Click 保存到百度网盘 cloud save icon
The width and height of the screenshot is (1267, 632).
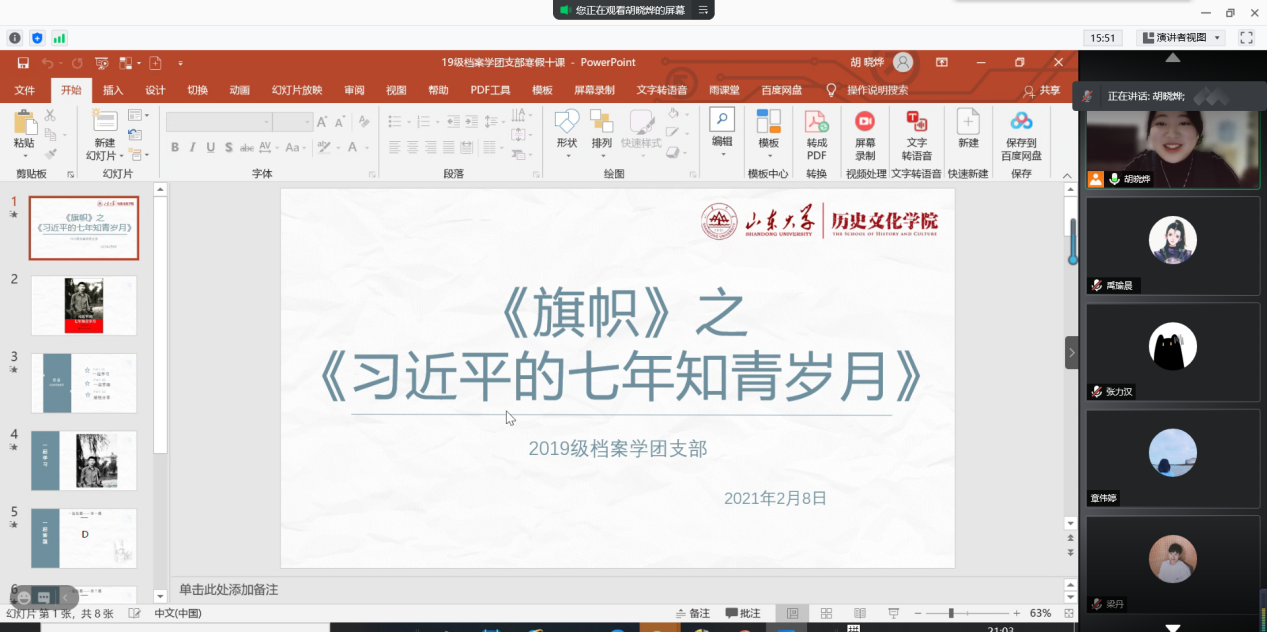click(1021, 123)
